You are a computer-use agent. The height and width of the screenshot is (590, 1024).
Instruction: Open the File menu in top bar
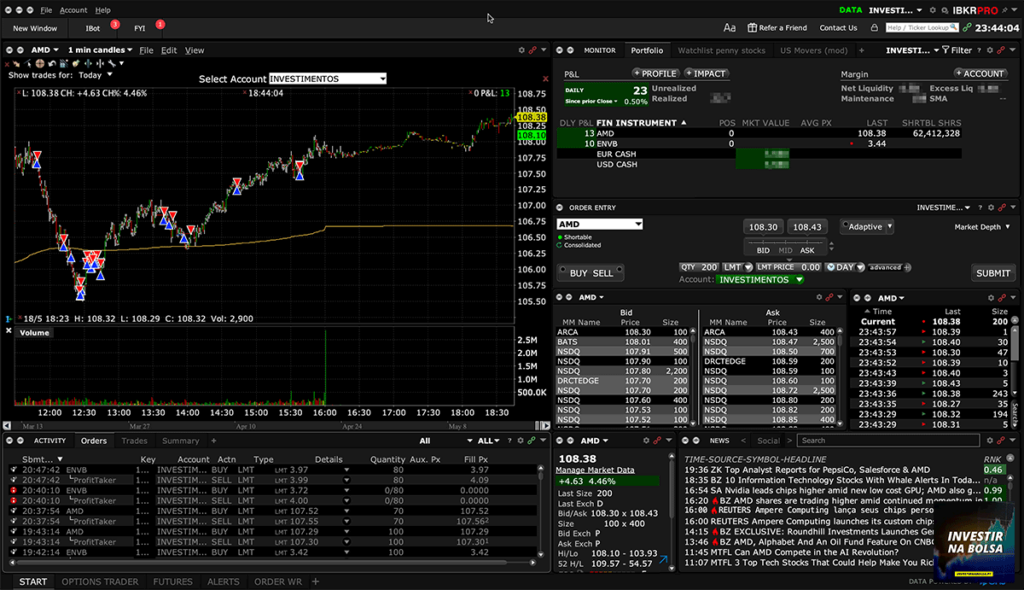click(46, 10)
